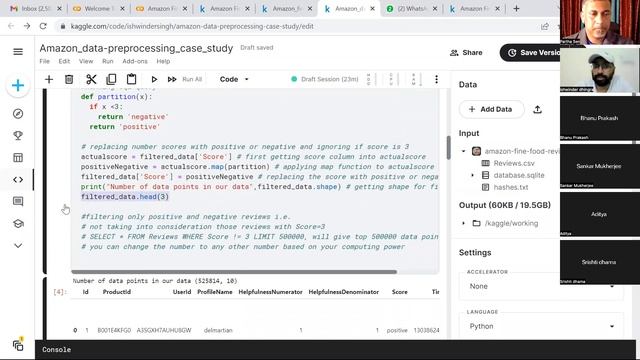The image size is (640, 360).
Task: Open a new browser tab
Action: tap(516, 8)
